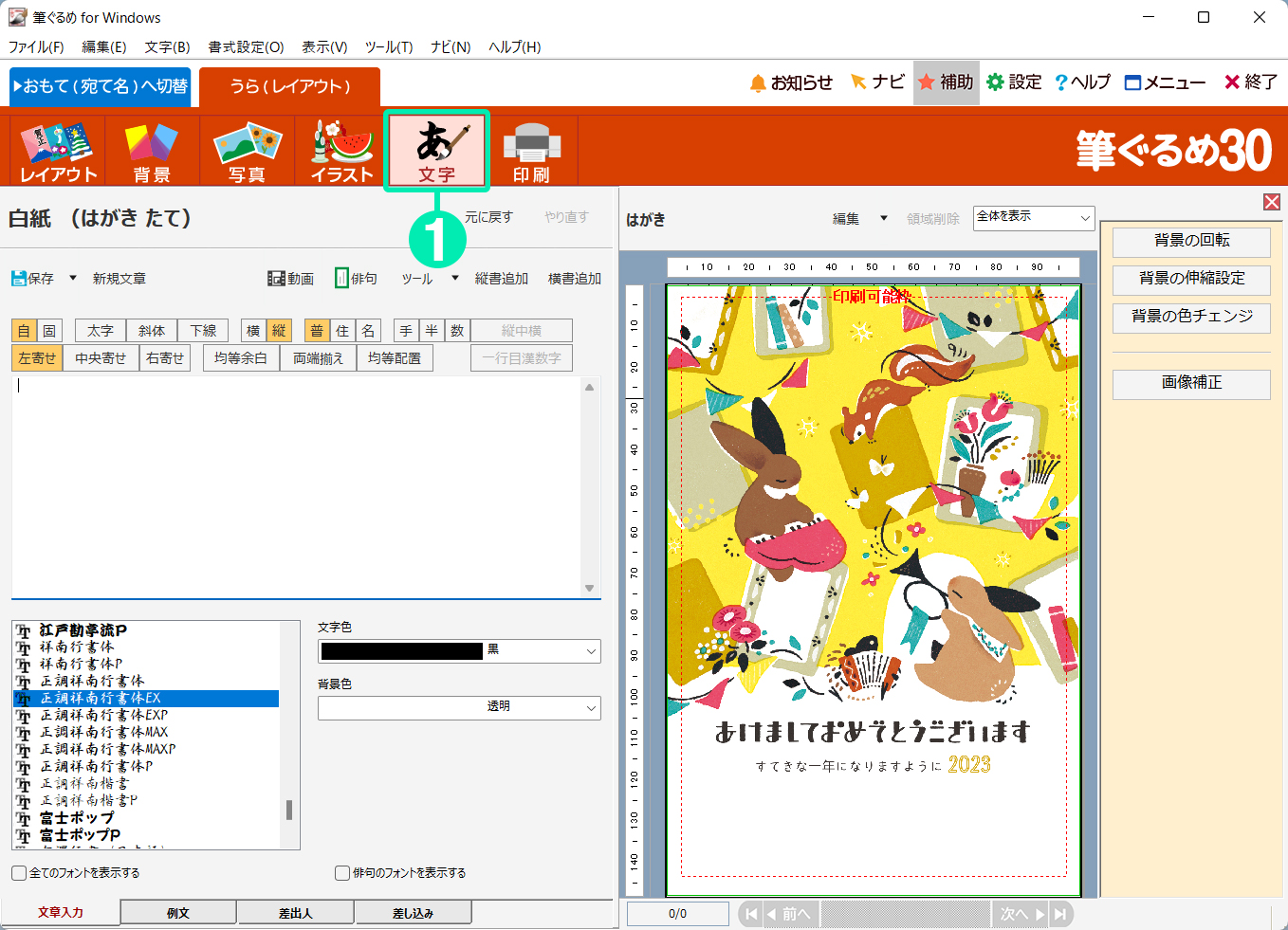The image size is (1288, 930).
Task: Click the 背景の回転 button
Action: (x=1191, y=241)
